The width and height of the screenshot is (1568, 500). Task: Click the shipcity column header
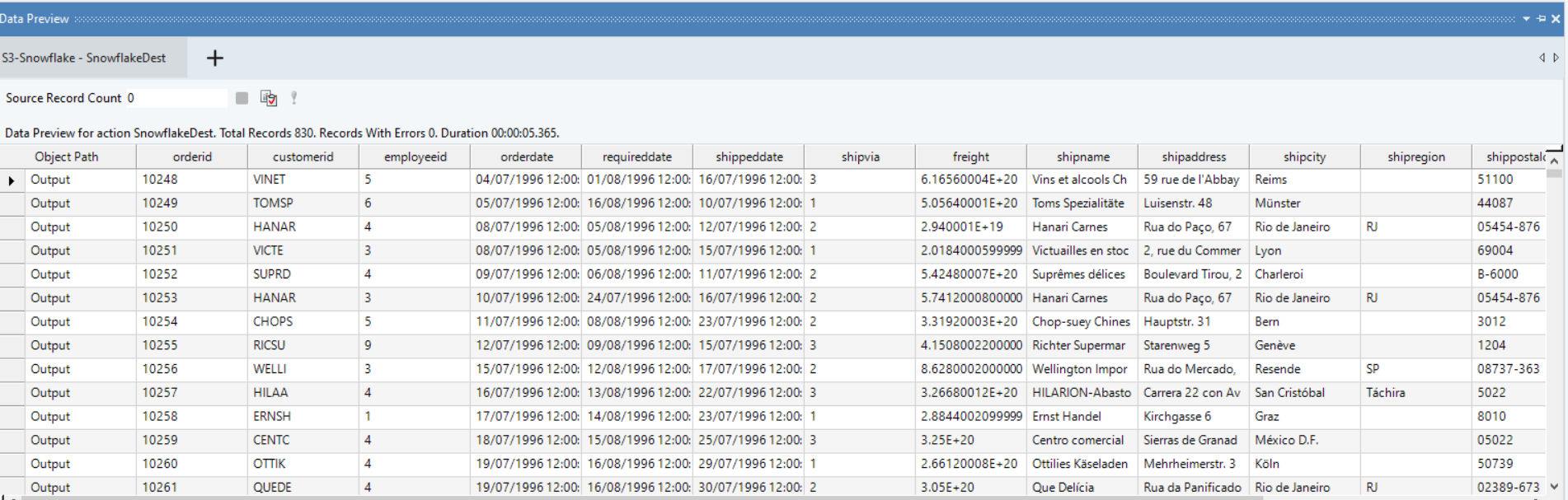pyautogui.click(x=1304, y=157)
